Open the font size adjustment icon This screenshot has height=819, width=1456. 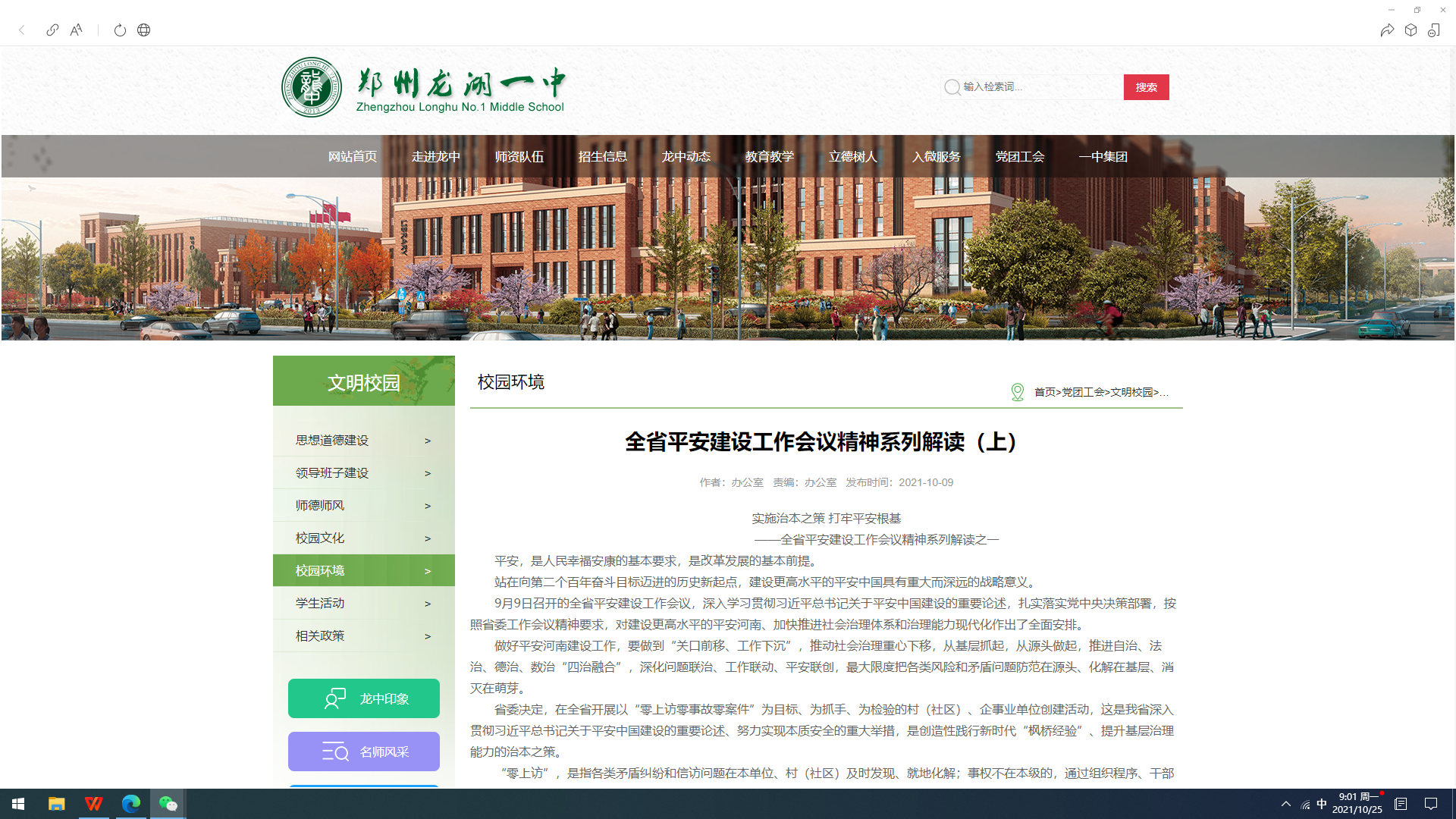[76, 30]
